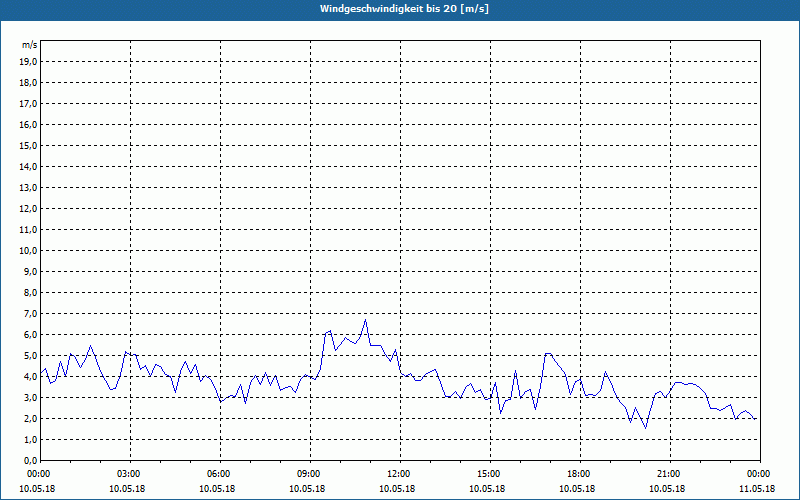The height and width of the screenshot is (500, 800).
Task: Click the "00:00" label above 10.05.18
Action: click(x=38, y=474)
